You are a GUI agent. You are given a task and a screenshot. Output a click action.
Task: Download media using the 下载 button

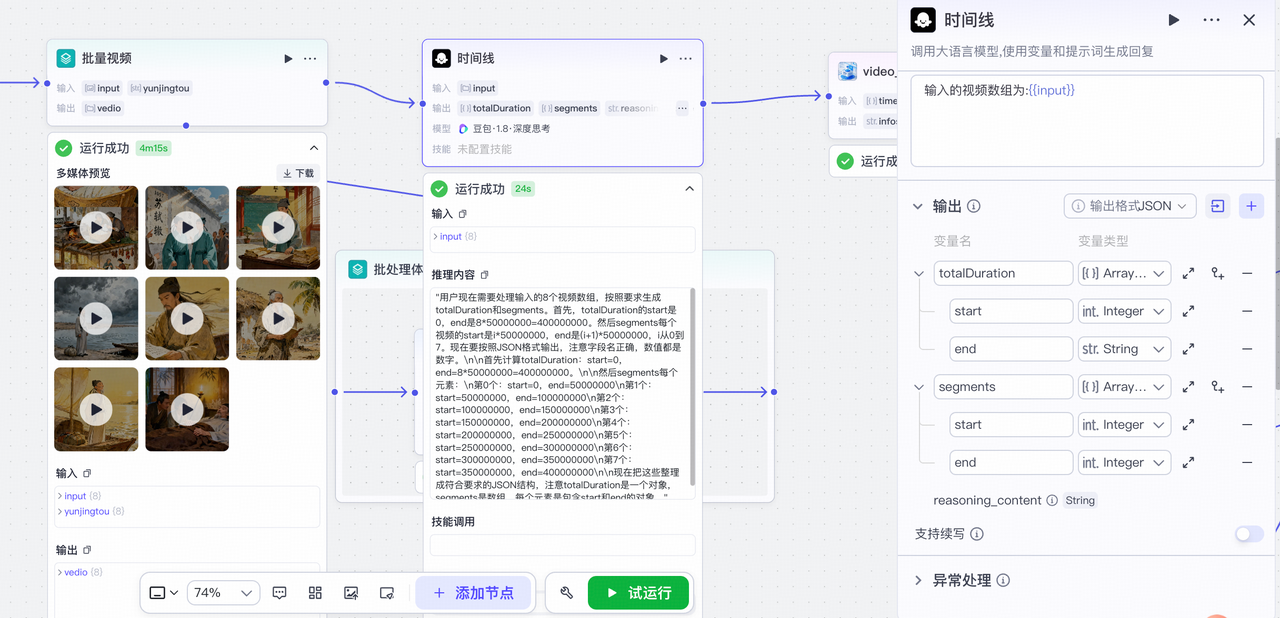click(x=298, y=173)
